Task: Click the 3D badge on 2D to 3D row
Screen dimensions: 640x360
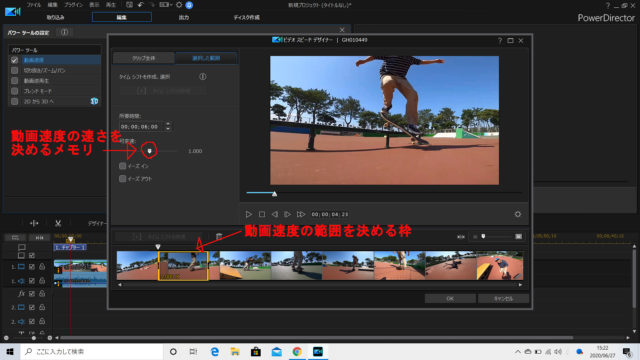Action: (x=94, y=101)
